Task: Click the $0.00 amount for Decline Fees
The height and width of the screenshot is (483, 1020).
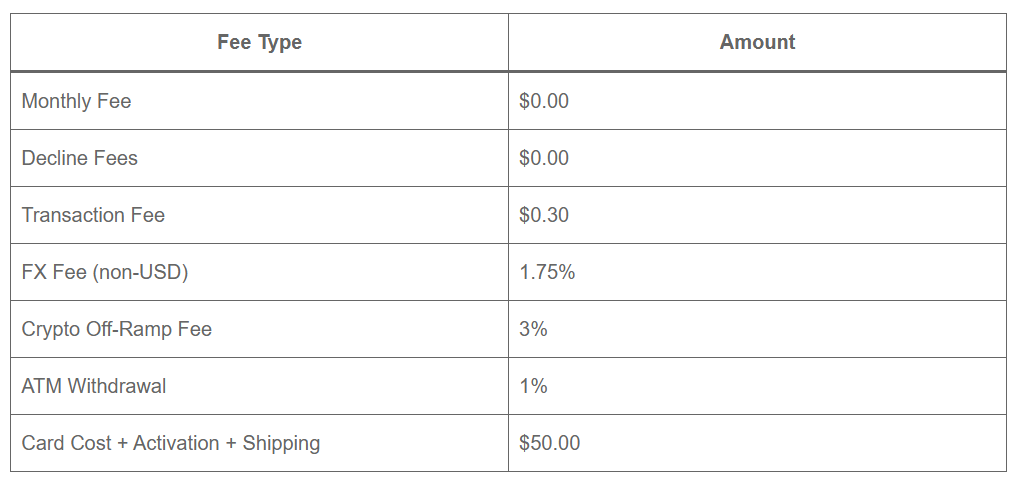Action: coord(544,158)
